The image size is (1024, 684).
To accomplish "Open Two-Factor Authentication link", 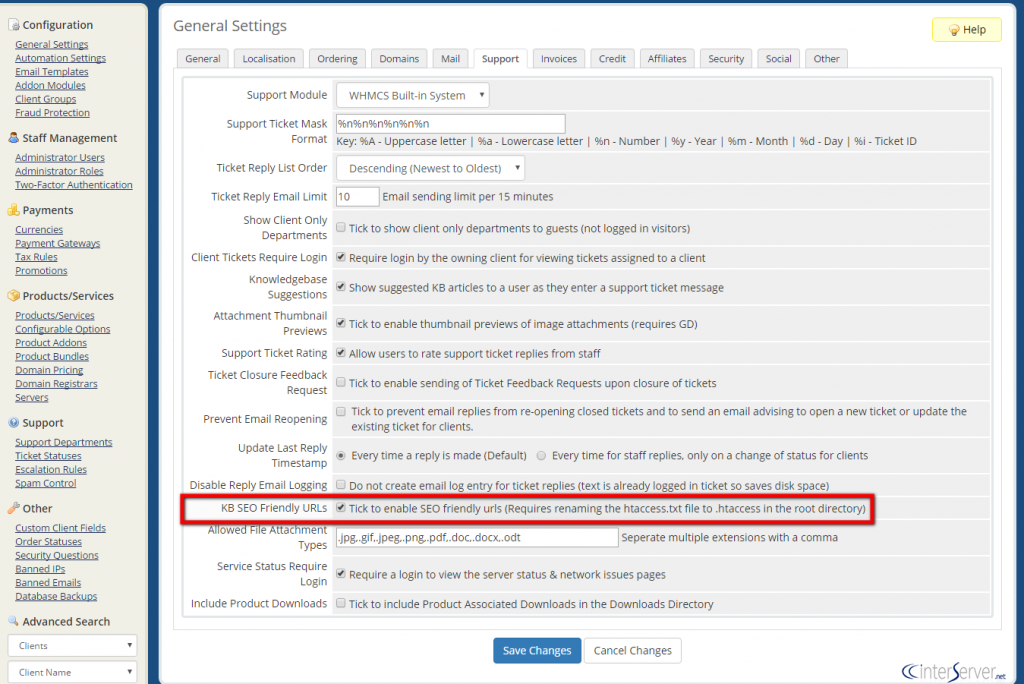I will click(74, 185).
